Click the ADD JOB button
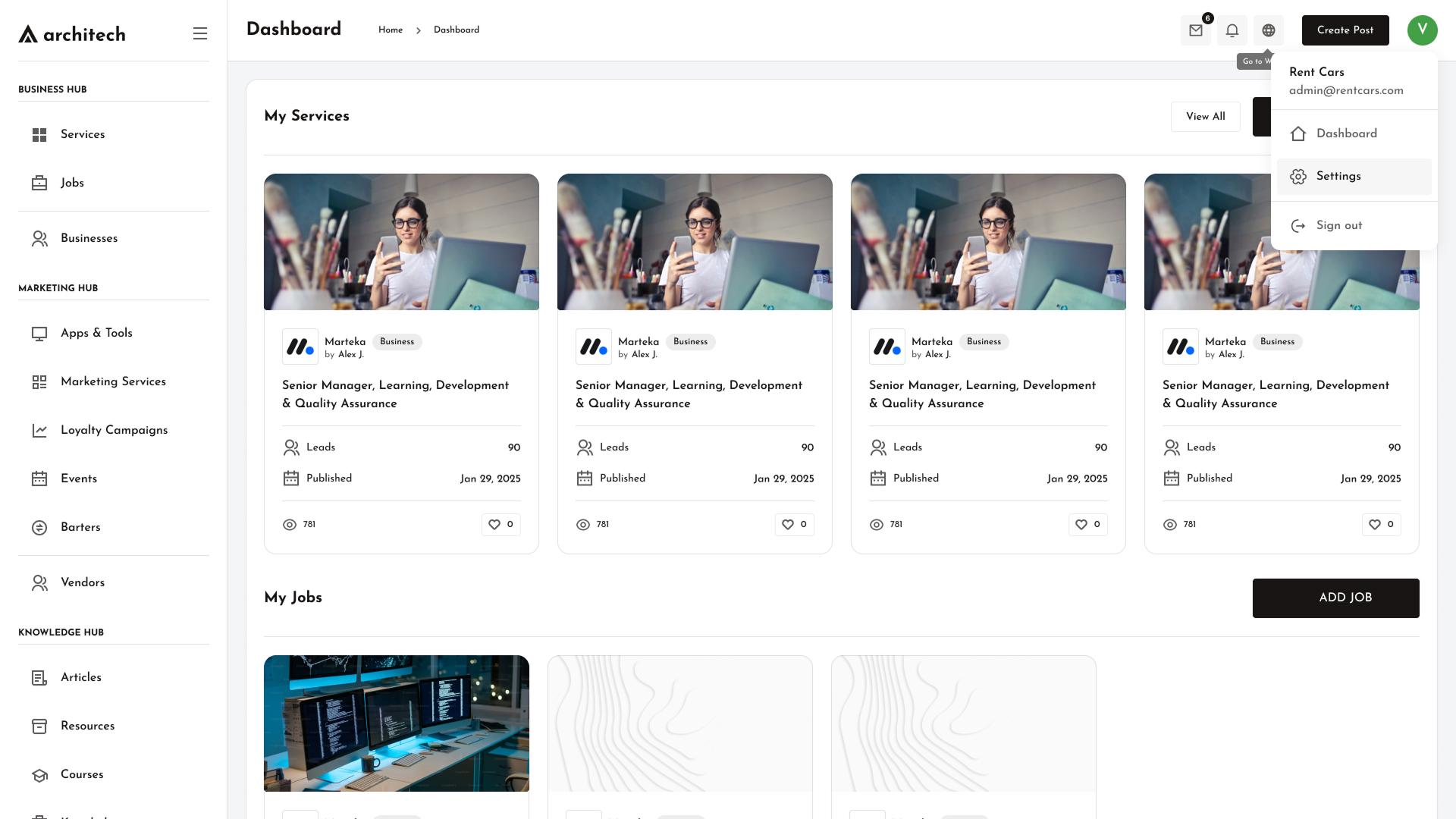1456x819 pixels. (1335, 598)
